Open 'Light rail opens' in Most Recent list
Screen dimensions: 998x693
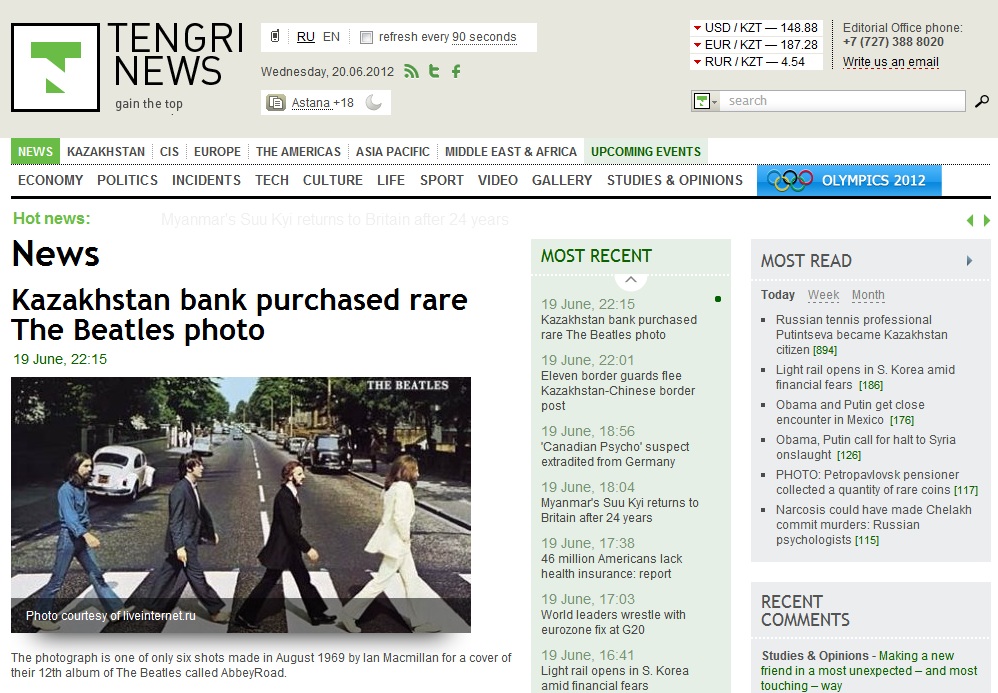614,678
